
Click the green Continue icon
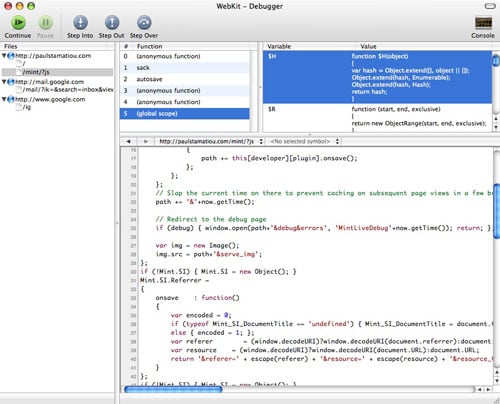pos(18,23)
